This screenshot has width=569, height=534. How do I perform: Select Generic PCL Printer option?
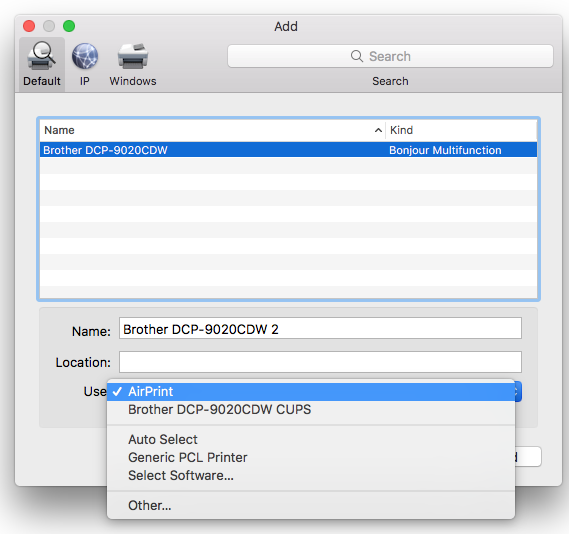coord(311,457)
